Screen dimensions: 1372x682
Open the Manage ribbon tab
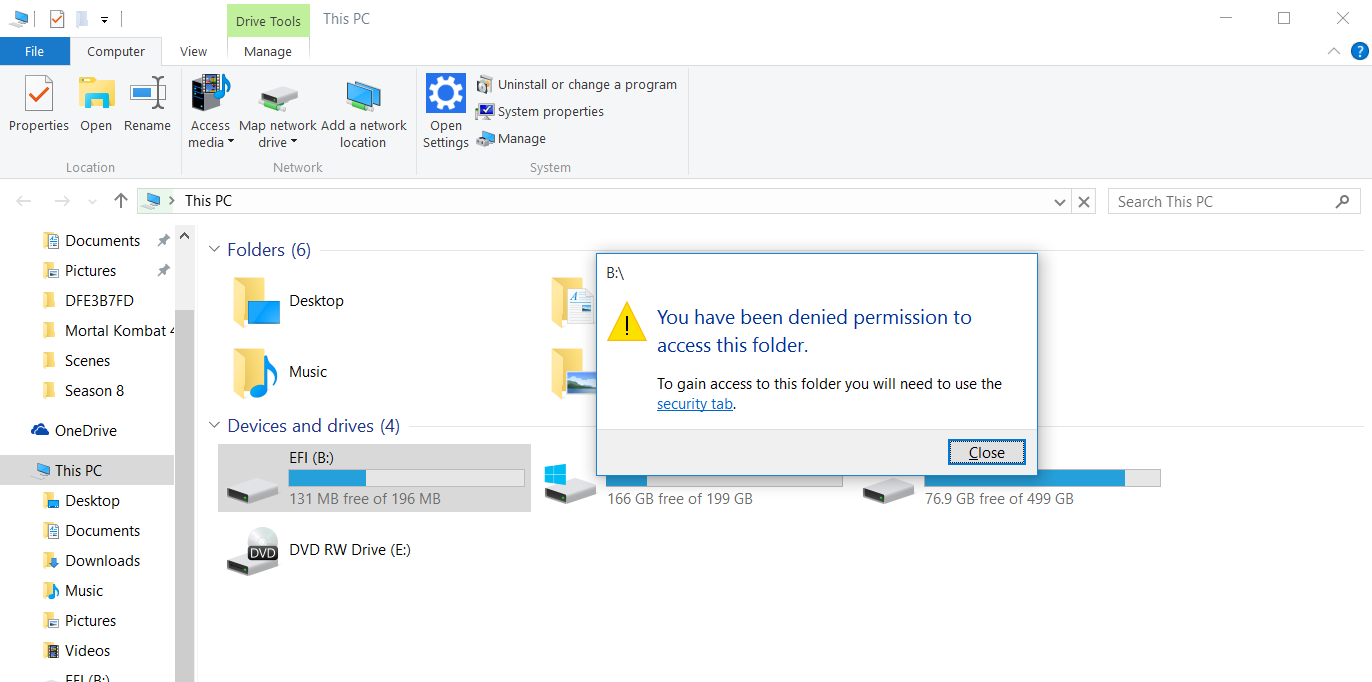click(268, 51)
